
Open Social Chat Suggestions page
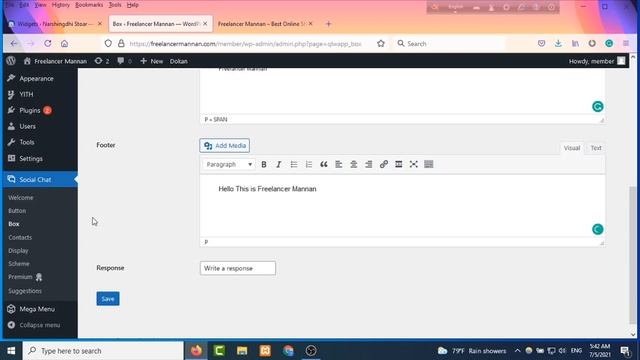pyautogui.click(x=25, y=291)
